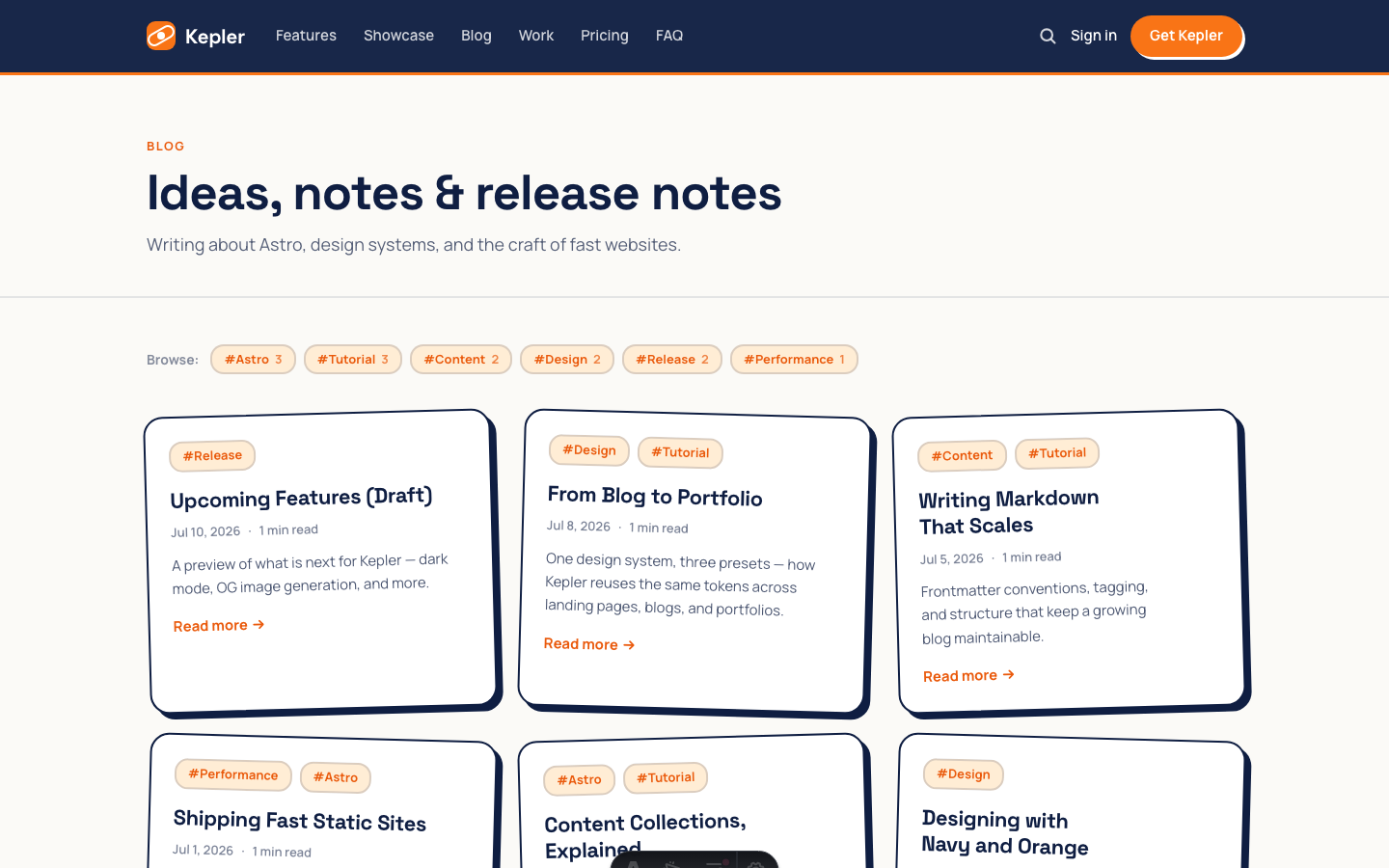Click the Jul 10, 2026 date text
1389x868 pixels.
205,531
